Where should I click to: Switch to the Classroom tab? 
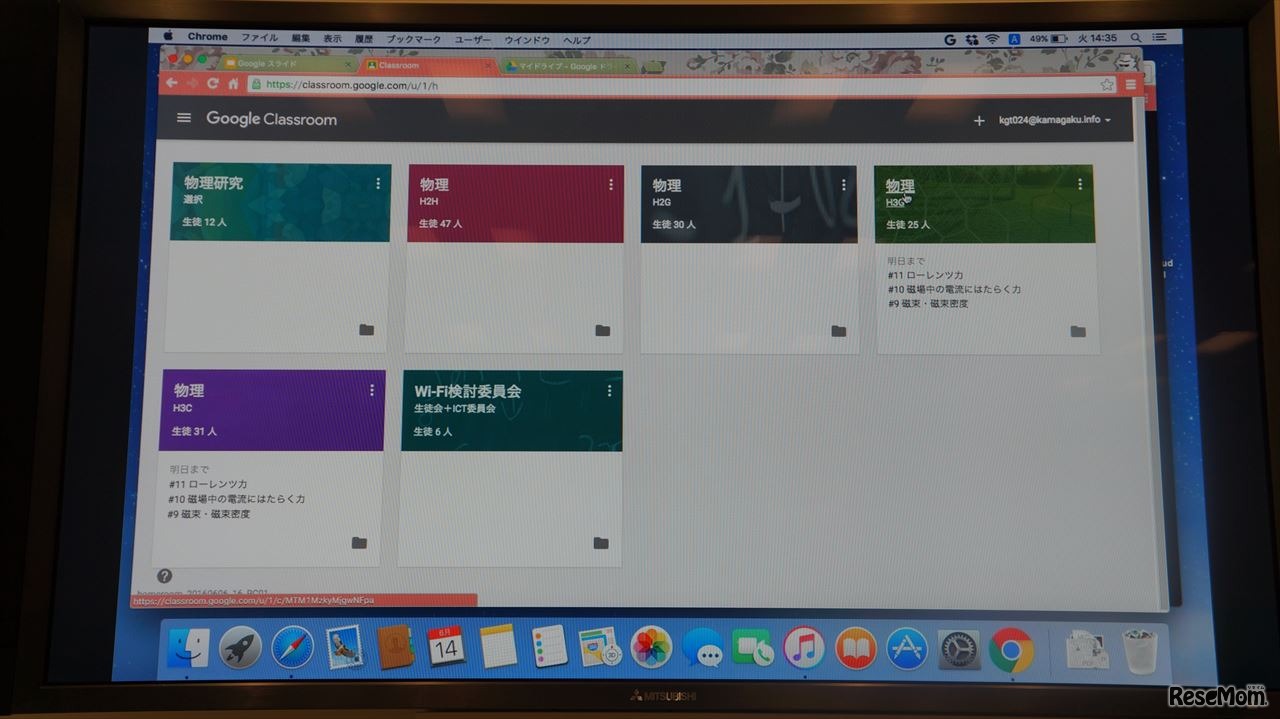(428, 65)
